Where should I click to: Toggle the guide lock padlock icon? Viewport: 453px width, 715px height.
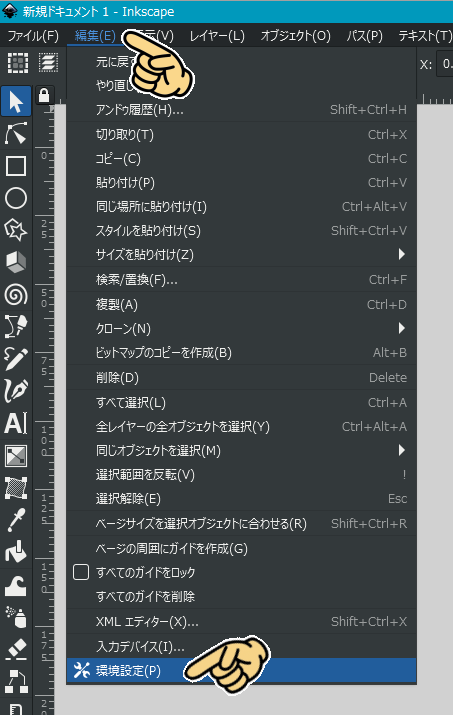(x=44, y=95)
